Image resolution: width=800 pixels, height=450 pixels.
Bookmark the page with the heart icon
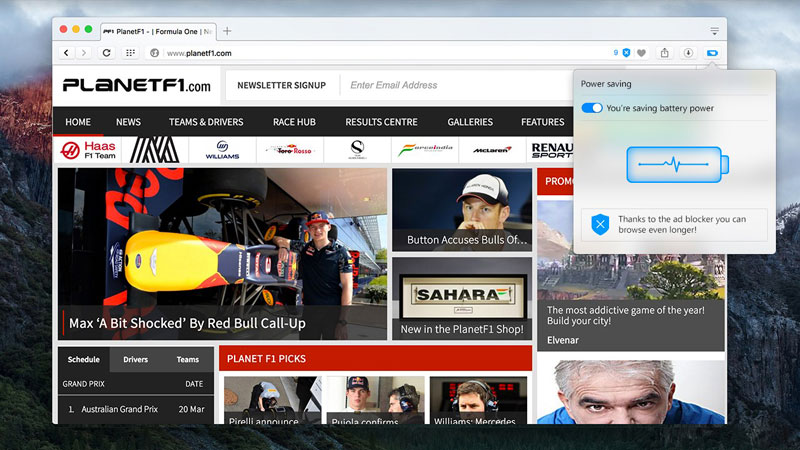coord(641,53)
